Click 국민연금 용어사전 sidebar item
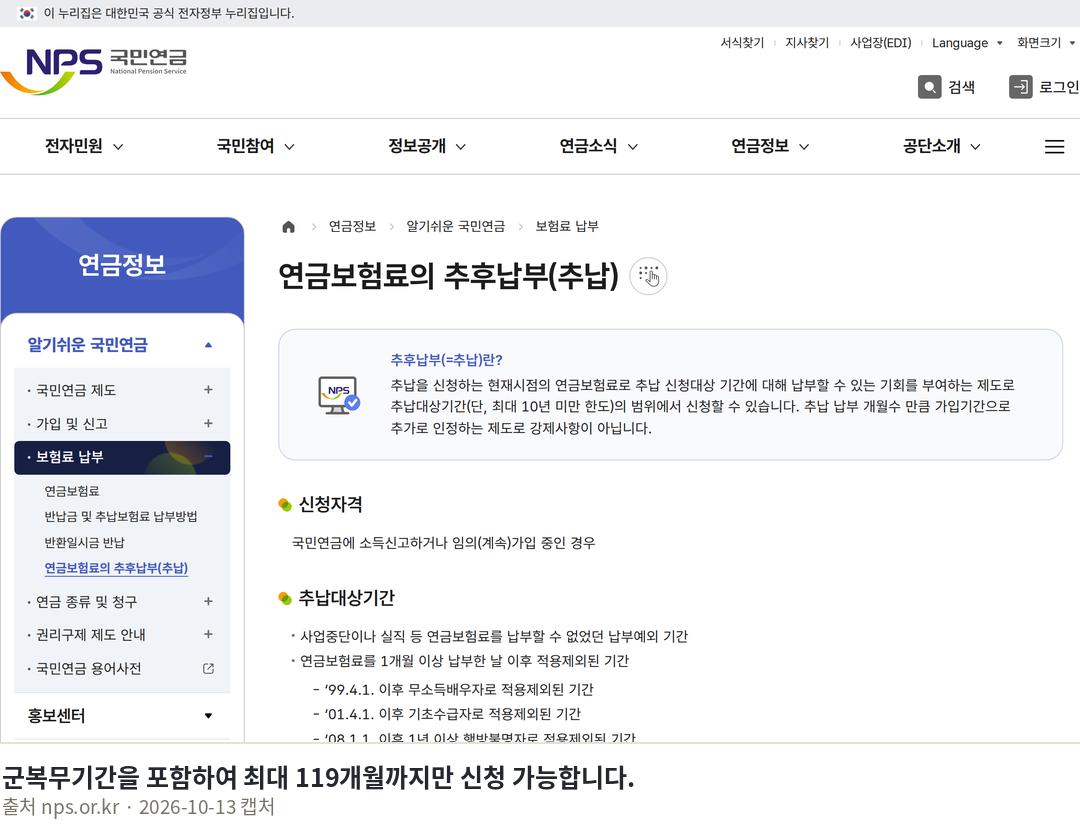This screenshot has height=829, width=1080. [88, 669]
